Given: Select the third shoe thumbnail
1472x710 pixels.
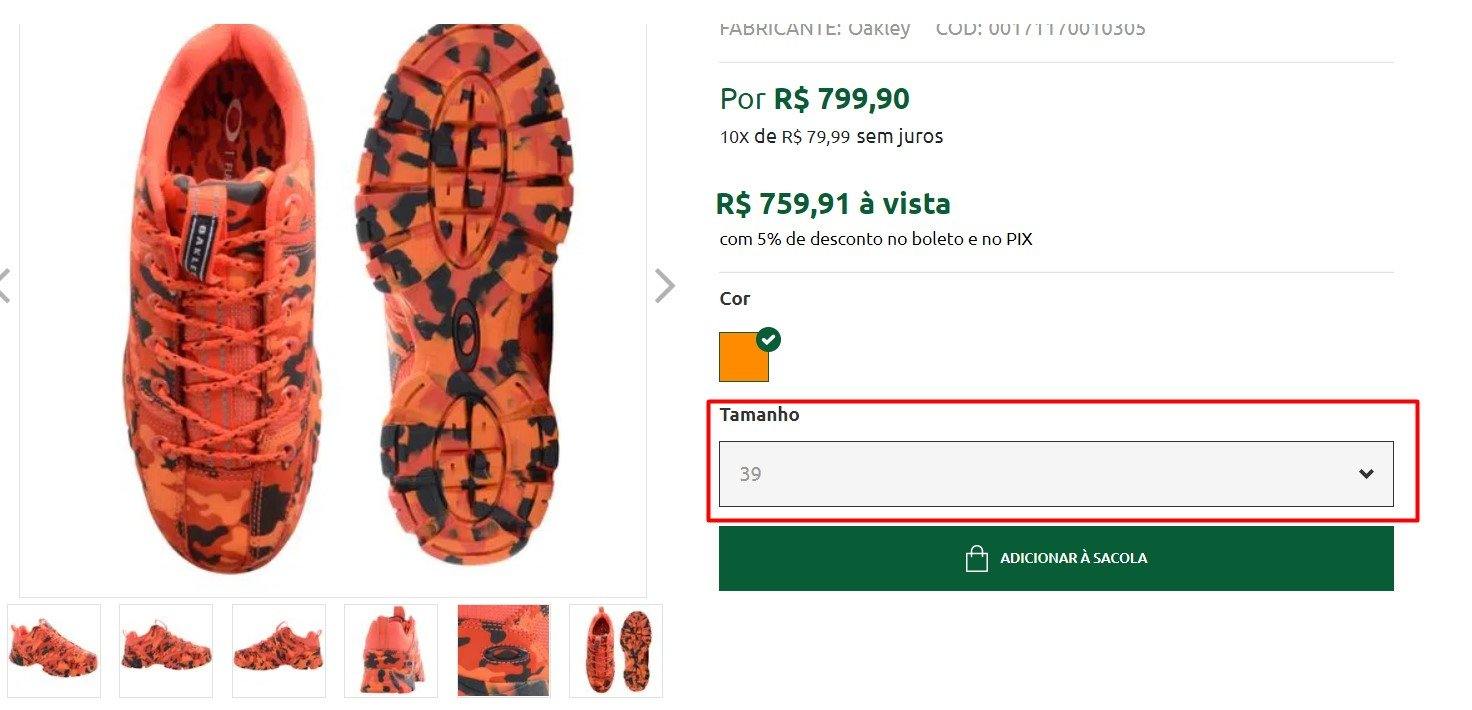Looking at the screenshot, I should (x=279, y=650).
